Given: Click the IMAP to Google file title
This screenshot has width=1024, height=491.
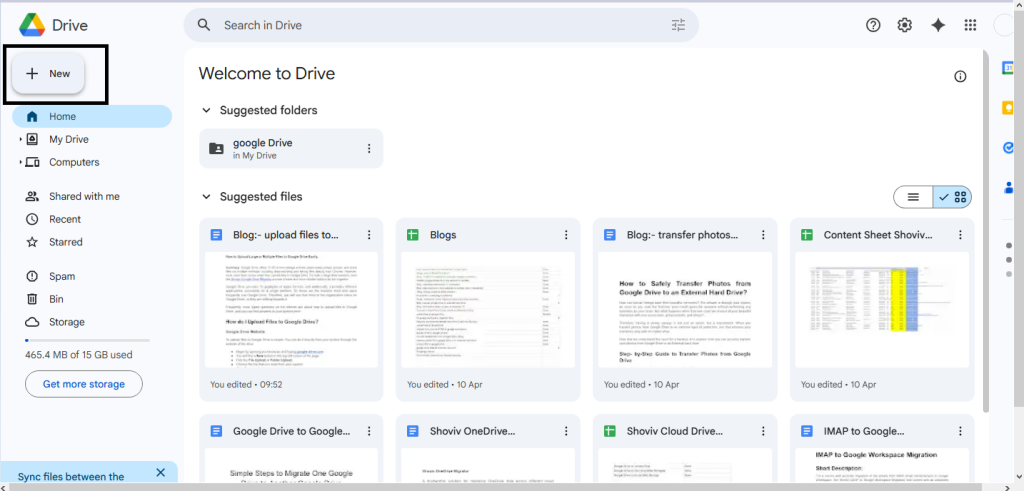Looking at the screenshot, I should click(864, 432).
